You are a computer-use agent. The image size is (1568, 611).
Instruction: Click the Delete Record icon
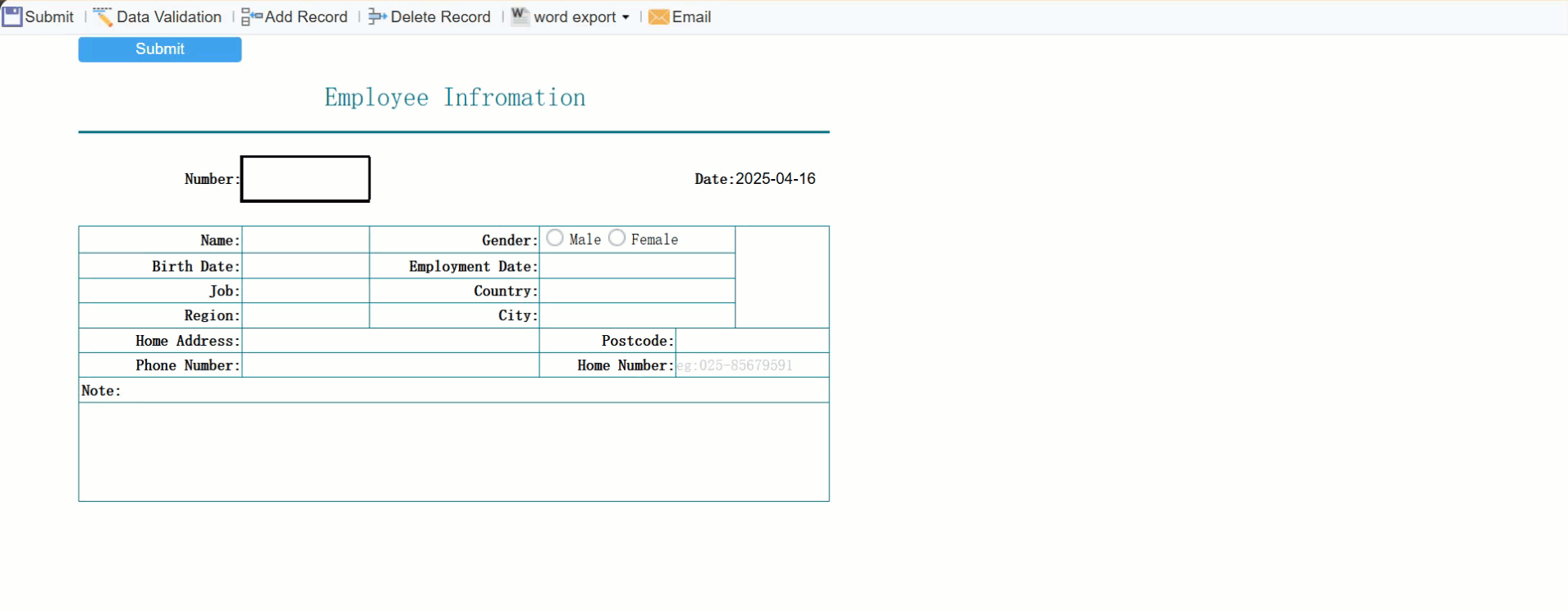tap(378, 17)
